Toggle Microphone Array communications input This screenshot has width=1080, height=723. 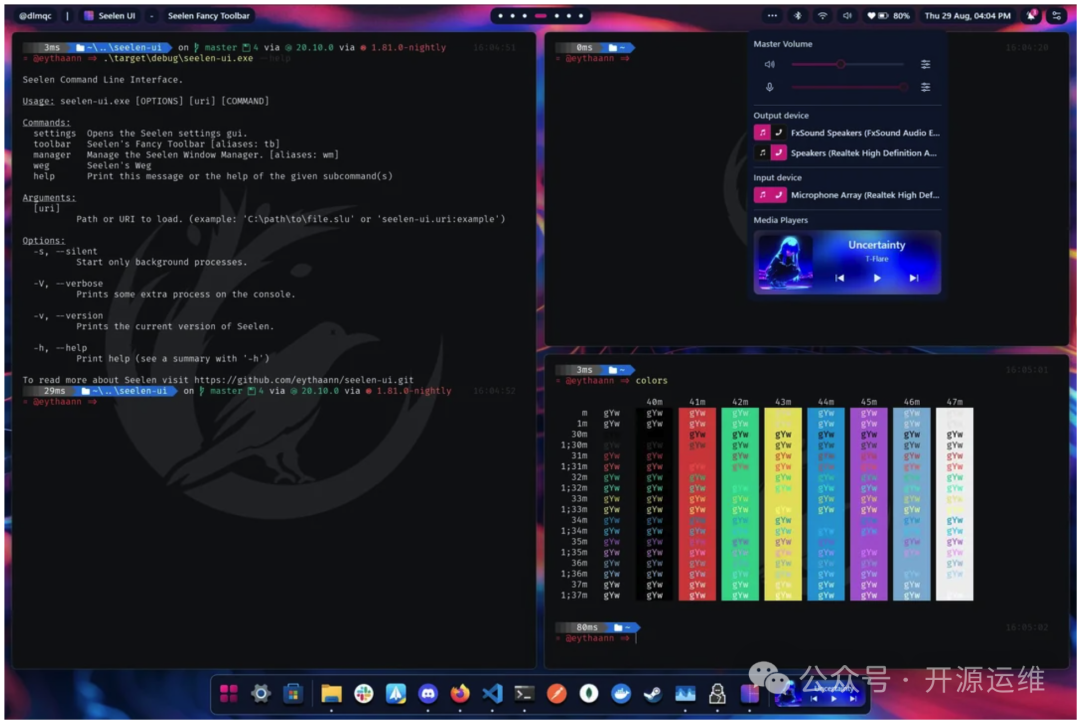click(778, 195)
